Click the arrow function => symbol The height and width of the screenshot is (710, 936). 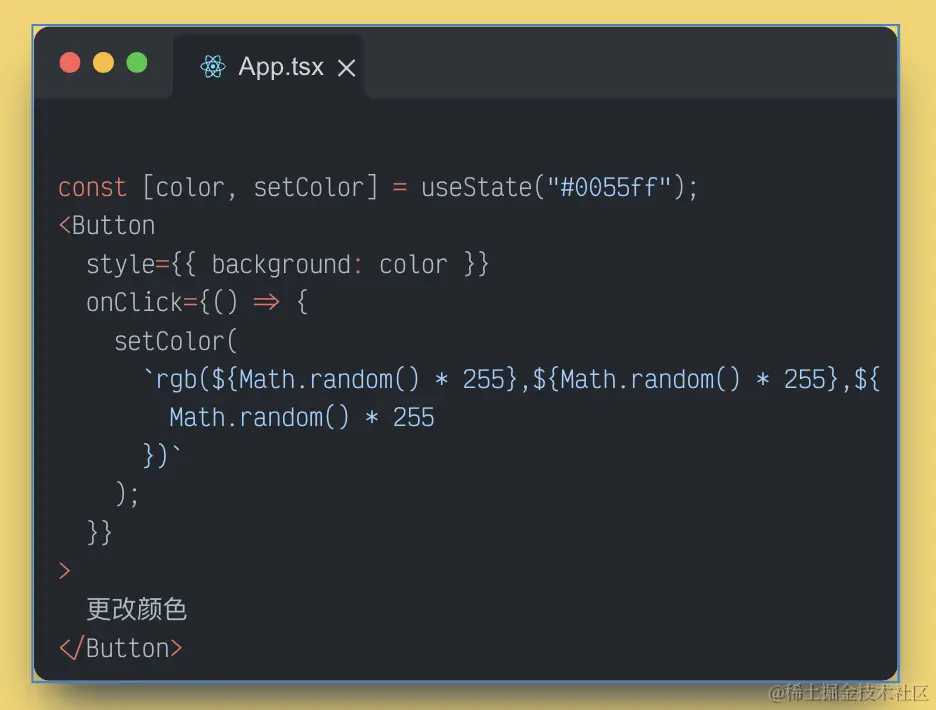tap(266, 302)
